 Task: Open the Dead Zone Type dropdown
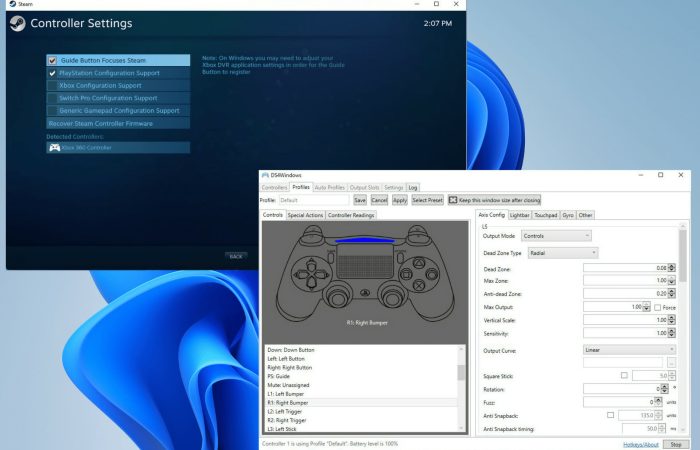[562, 253]
